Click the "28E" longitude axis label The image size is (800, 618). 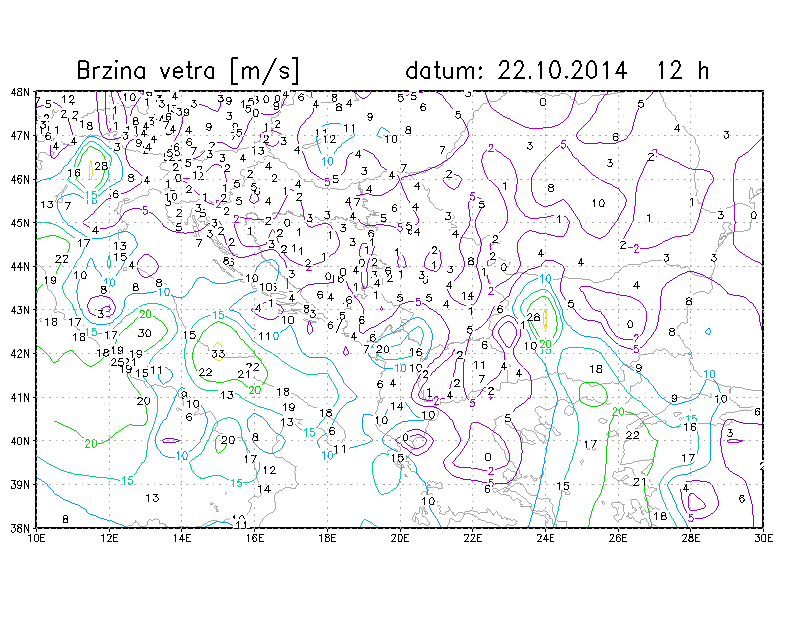pyautogui.click(x=691, y=538)
